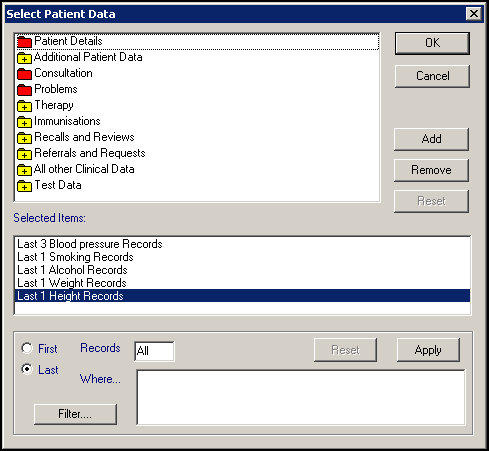Open the Filter... dialog button
Viewport: 489px width, 451px height.
75,414
